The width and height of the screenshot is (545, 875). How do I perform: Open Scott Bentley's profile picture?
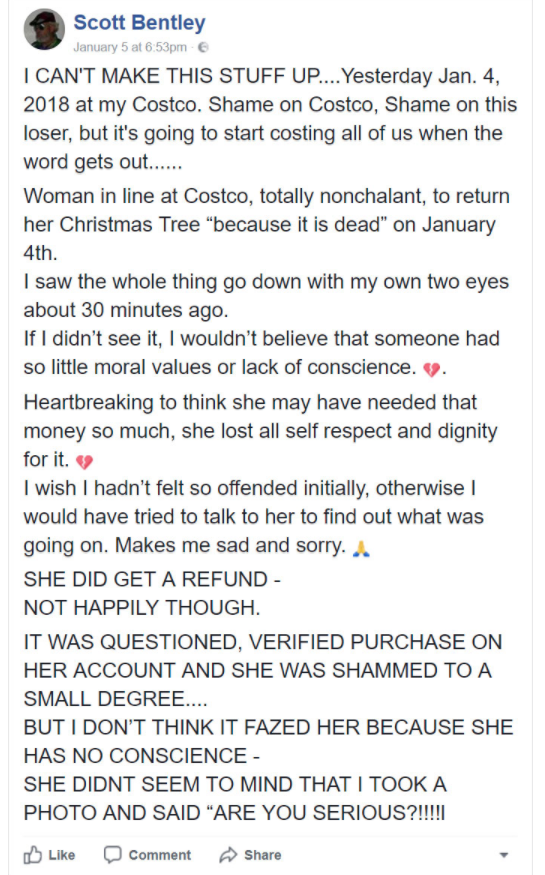point(44,29)
